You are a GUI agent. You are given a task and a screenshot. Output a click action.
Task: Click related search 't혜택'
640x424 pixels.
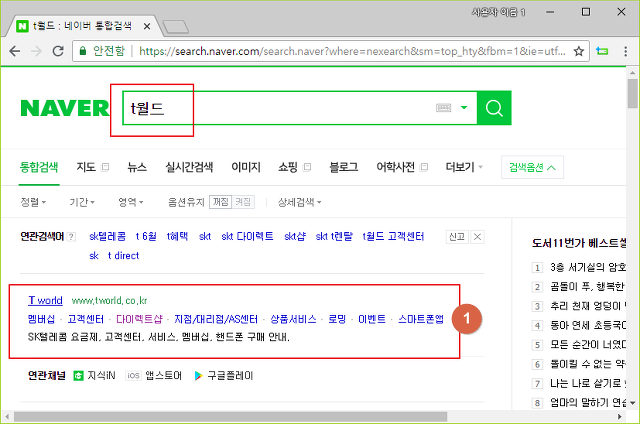point(177,236)
